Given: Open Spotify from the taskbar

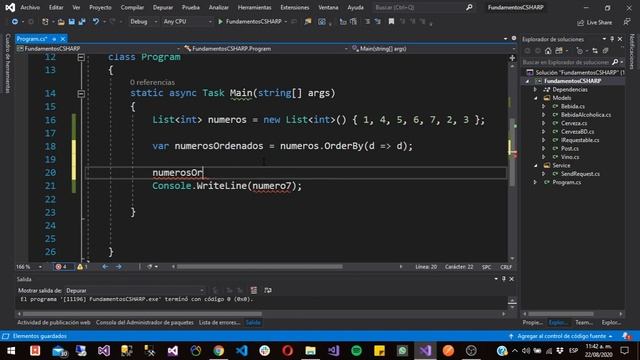Looking at the screenshot, I should (x=356, y=351).
